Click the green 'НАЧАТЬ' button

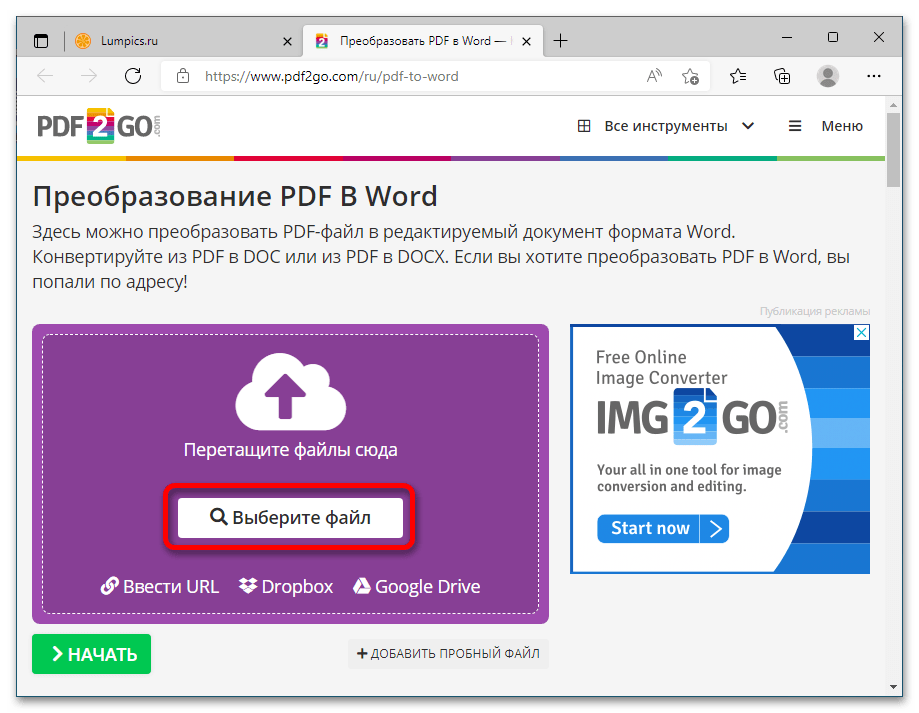coord(91,654)
